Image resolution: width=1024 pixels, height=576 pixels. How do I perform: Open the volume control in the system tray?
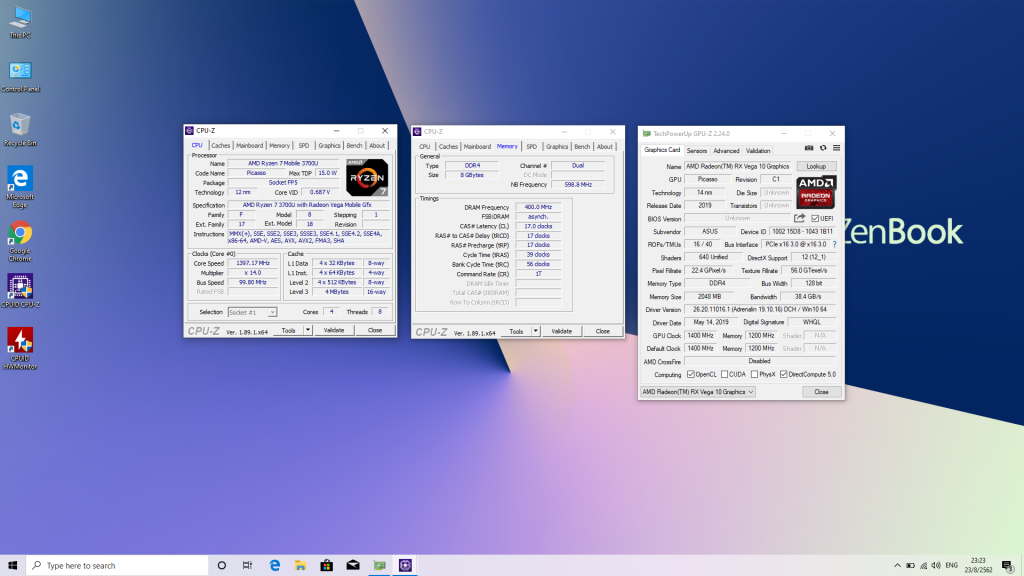936,566
